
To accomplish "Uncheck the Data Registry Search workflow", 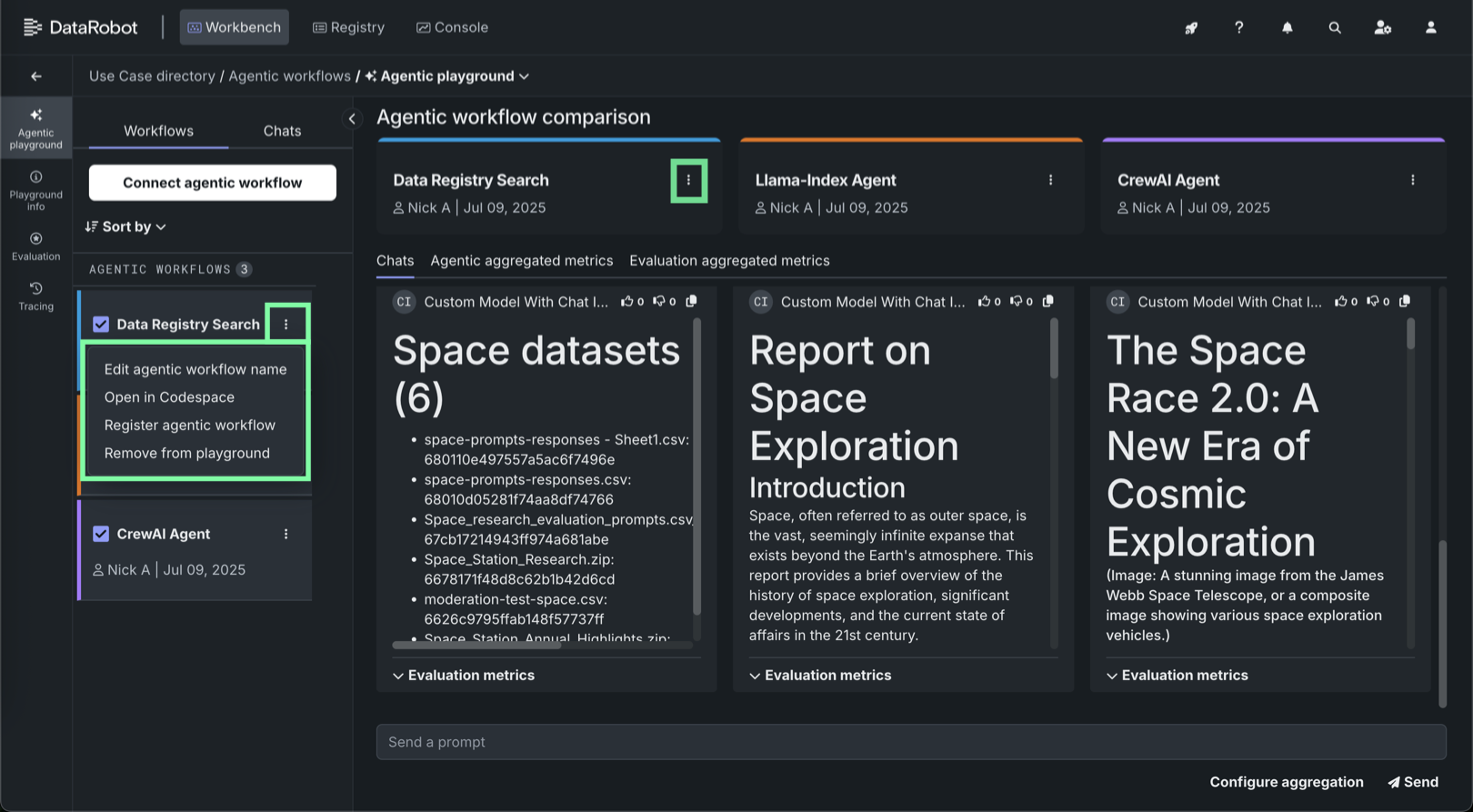I will (101, 325).
